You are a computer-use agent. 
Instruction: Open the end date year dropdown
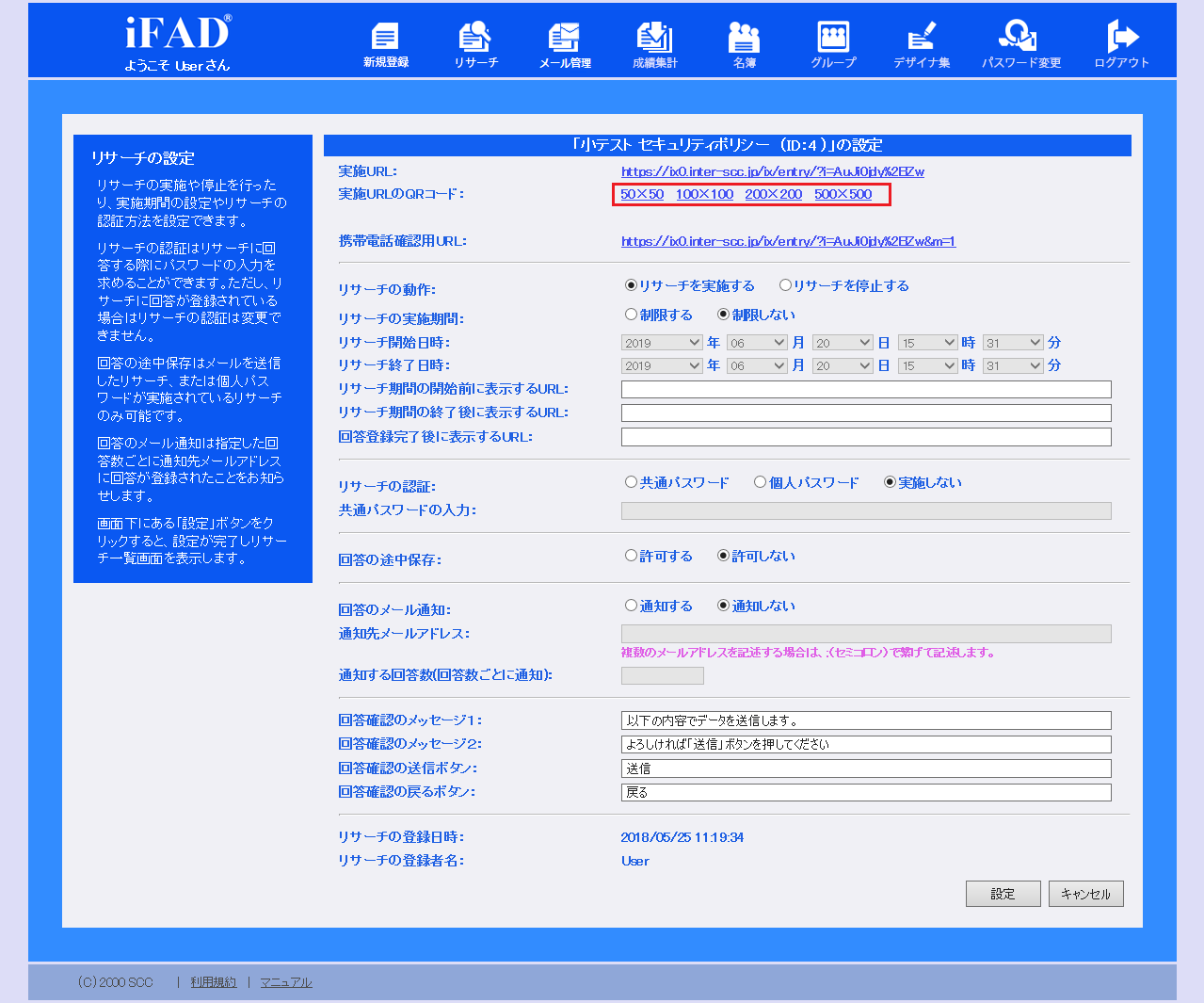tap(662, 365)
